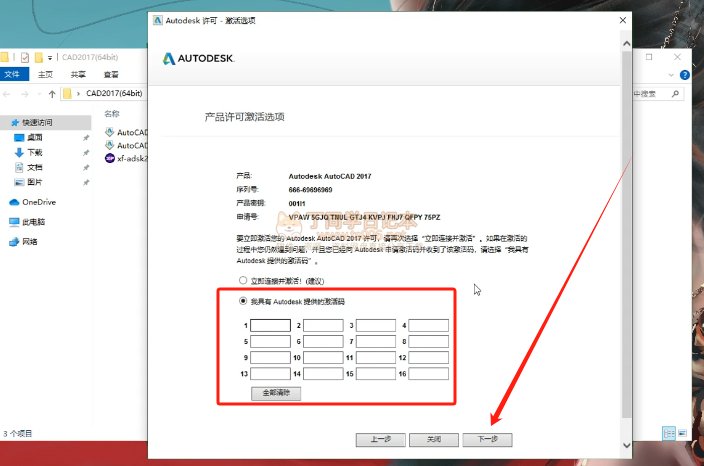Click activation code field 1

270,325
